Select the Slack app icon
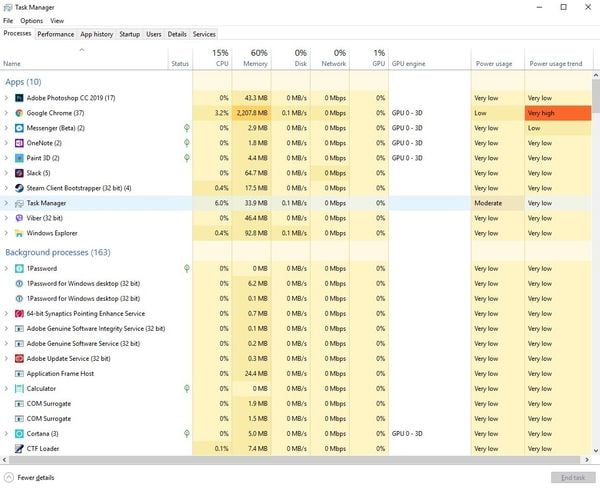 click(x=19, y=173)
